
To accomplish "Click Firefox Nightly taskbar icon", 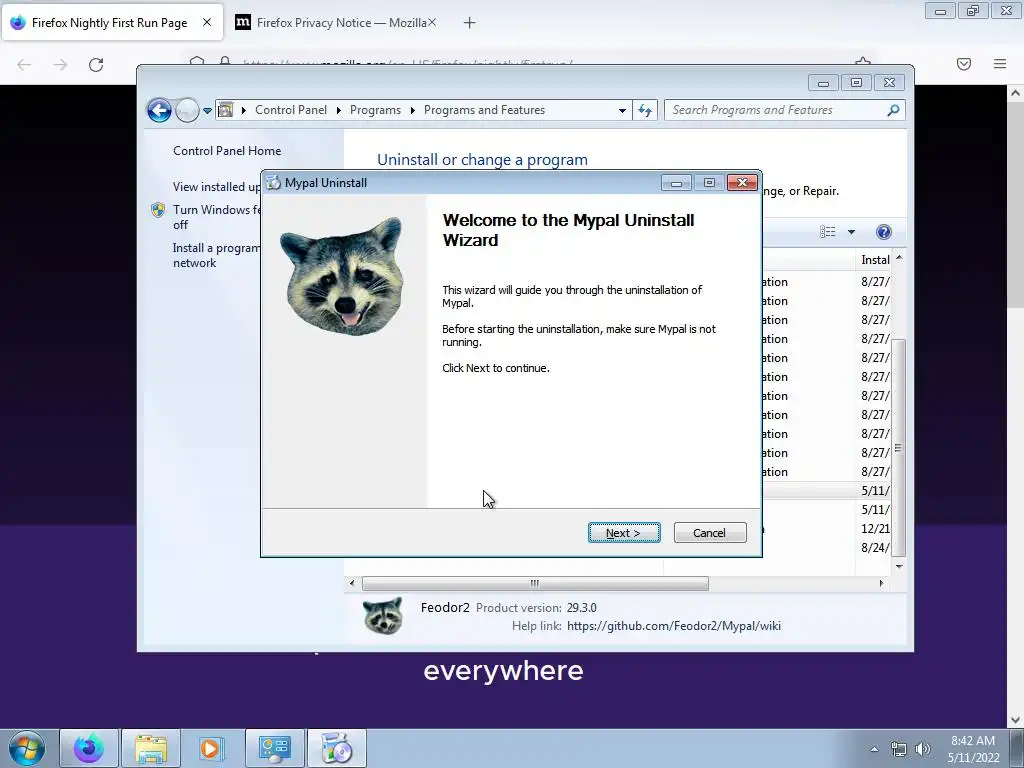I will click(89, 748).
